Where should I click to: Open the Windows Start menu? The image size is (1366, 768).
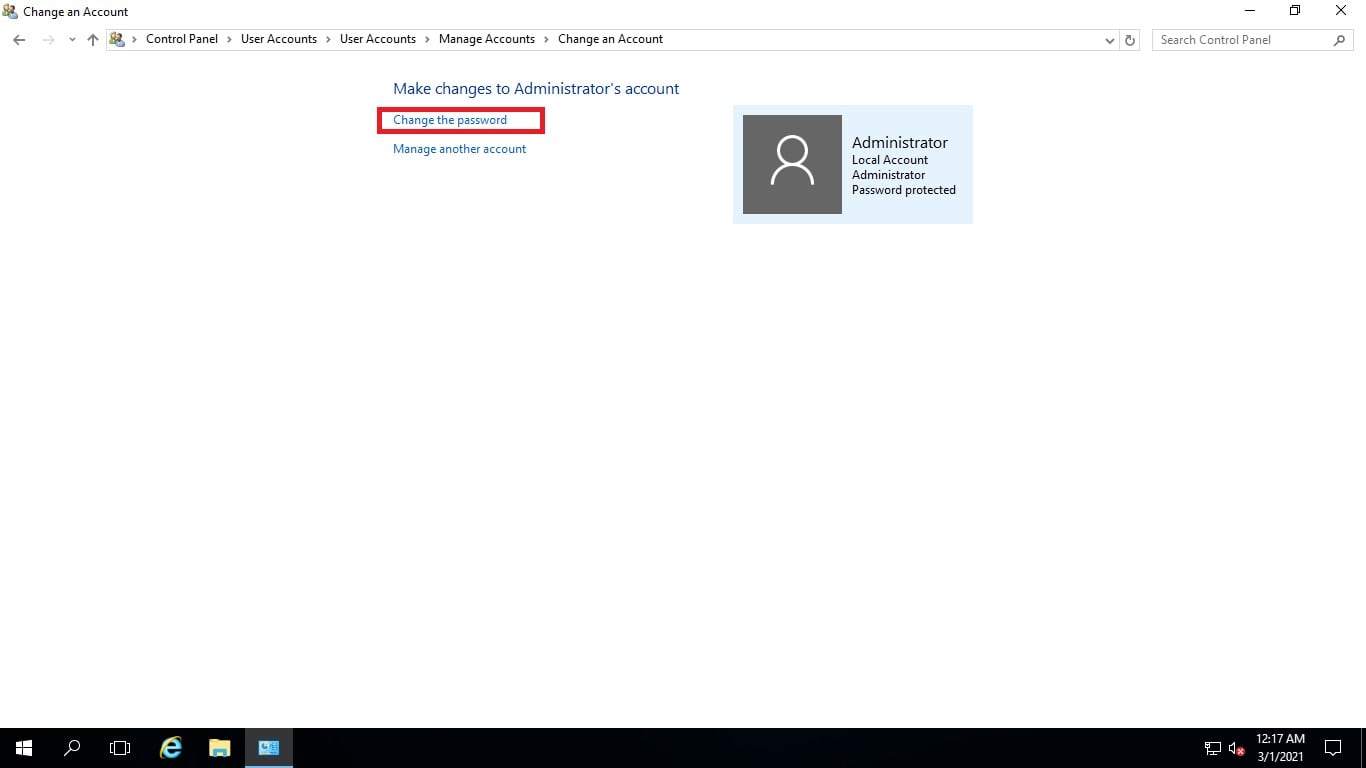click(24, 747)
